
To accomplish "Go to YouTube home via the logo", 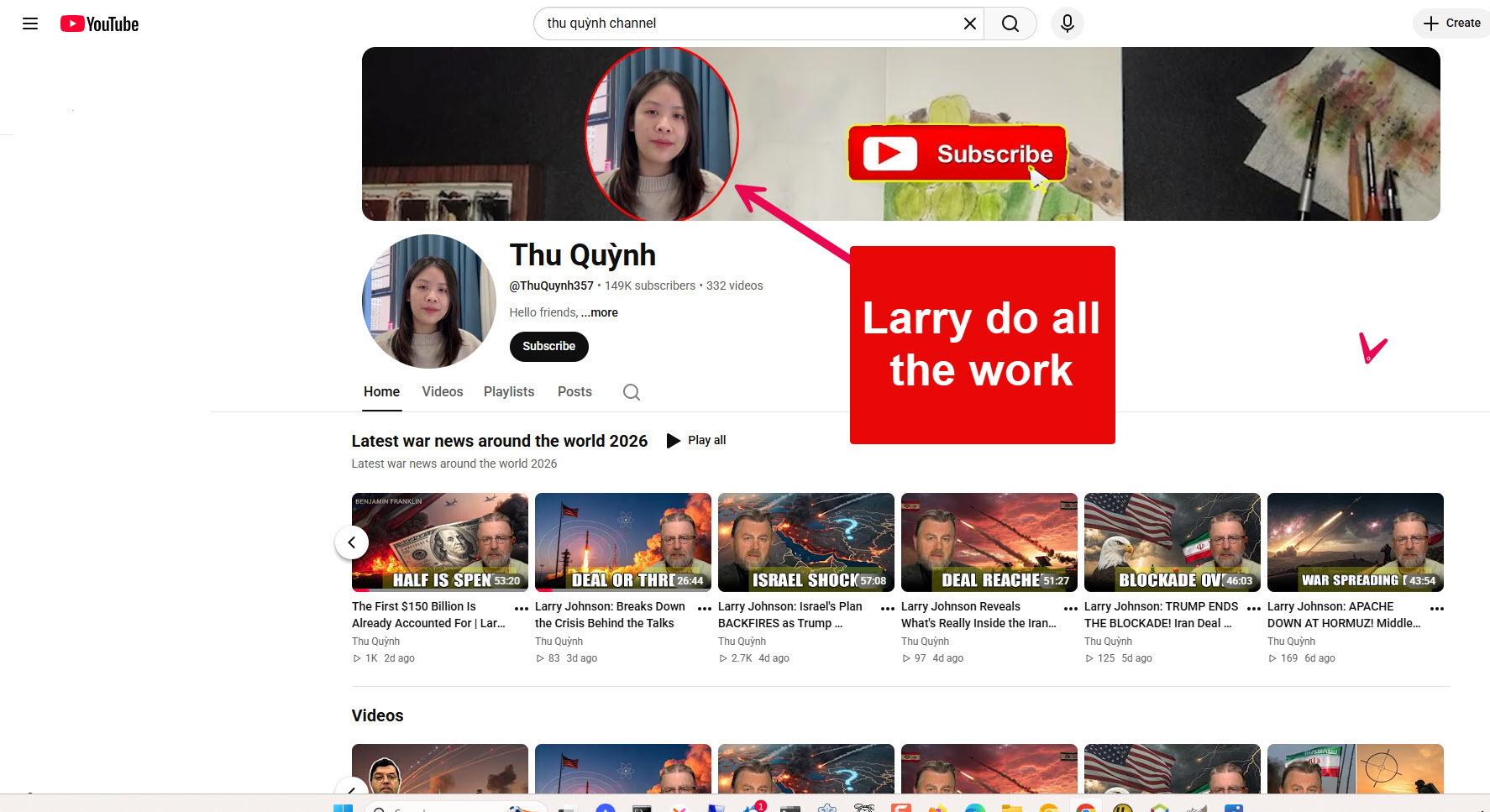I will [x=100, y=24].
